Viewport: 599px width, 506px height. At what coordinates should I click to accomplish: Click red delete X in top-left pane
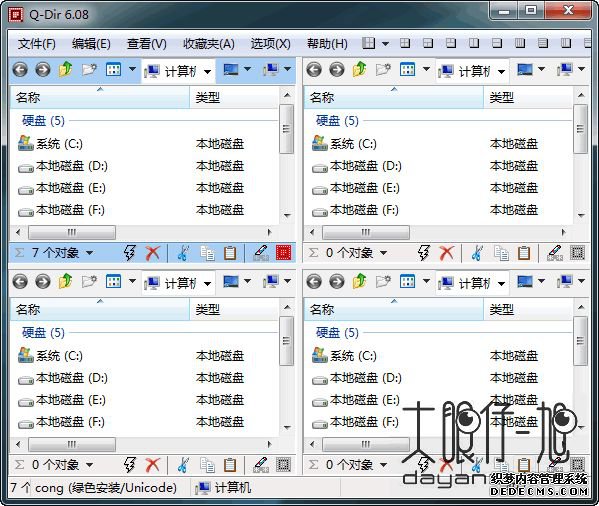[x=152, y=253]
